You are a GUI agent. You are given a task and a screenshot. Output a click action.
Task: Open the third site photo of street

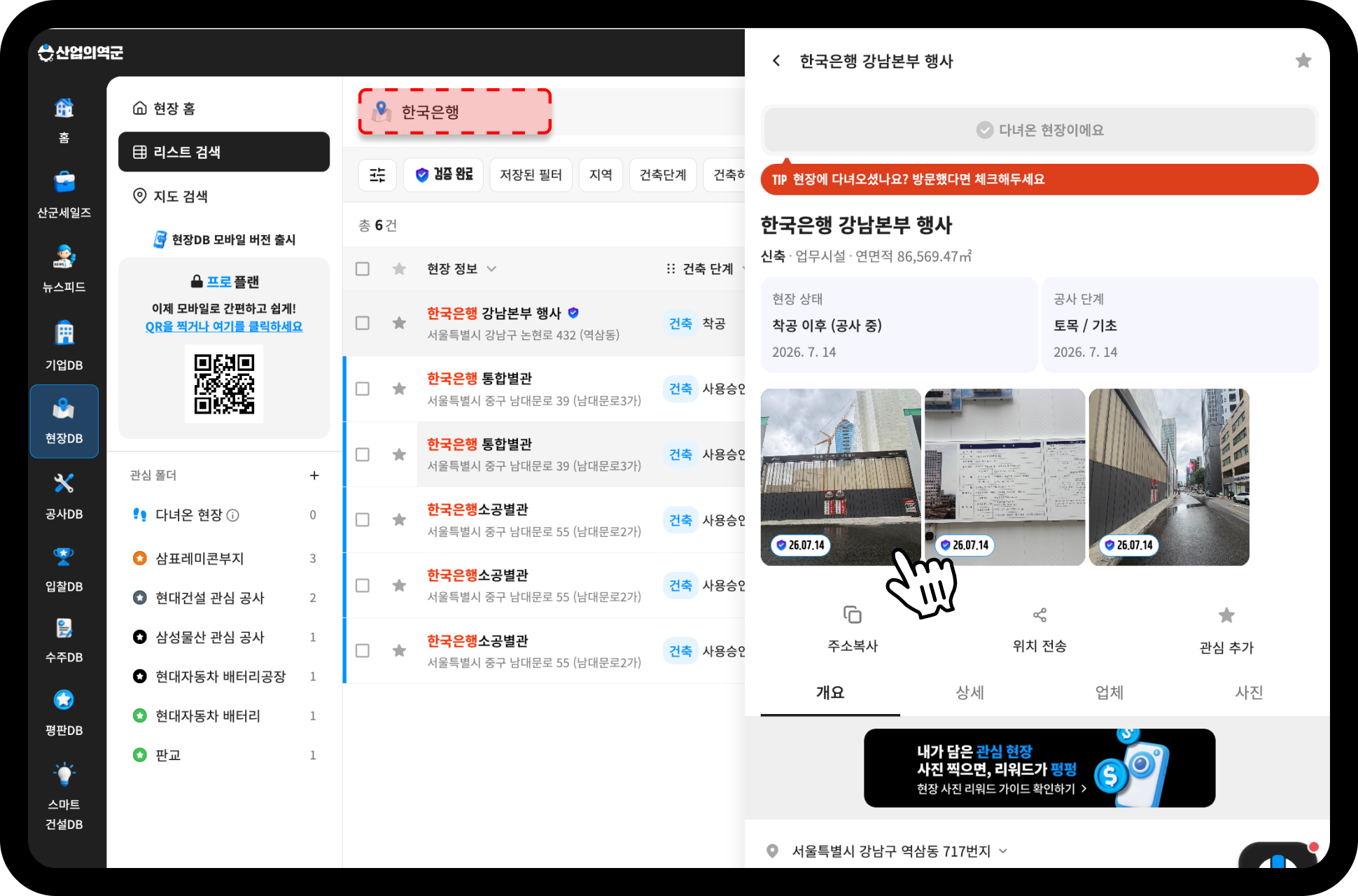(1169, 477)
